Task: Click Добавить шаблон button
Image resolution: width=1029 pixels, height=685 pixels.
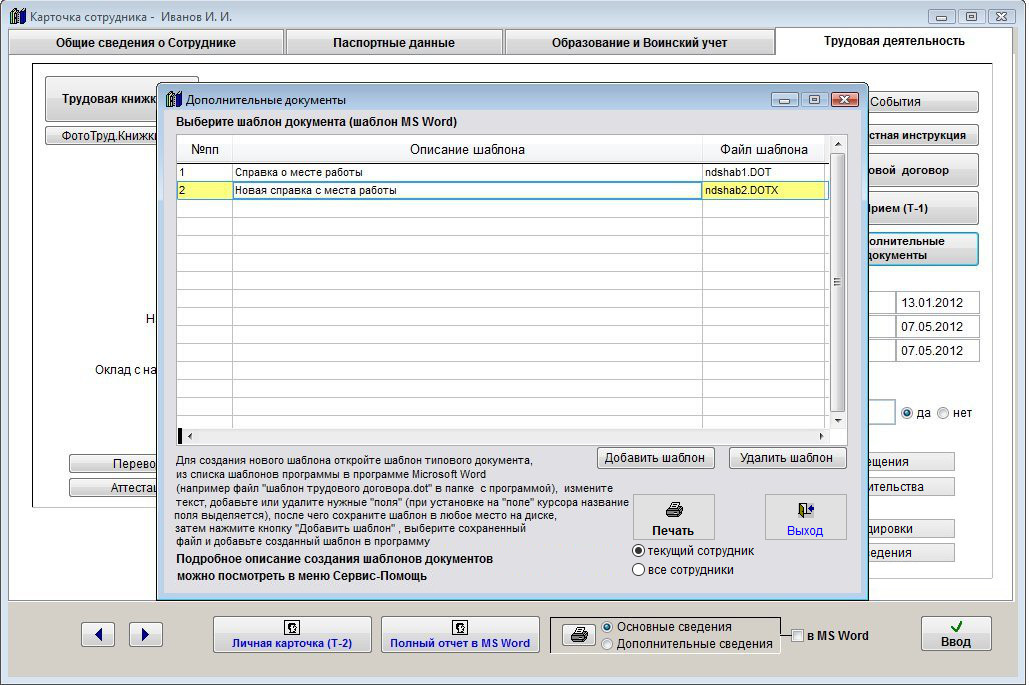Action: coord(656,458)
